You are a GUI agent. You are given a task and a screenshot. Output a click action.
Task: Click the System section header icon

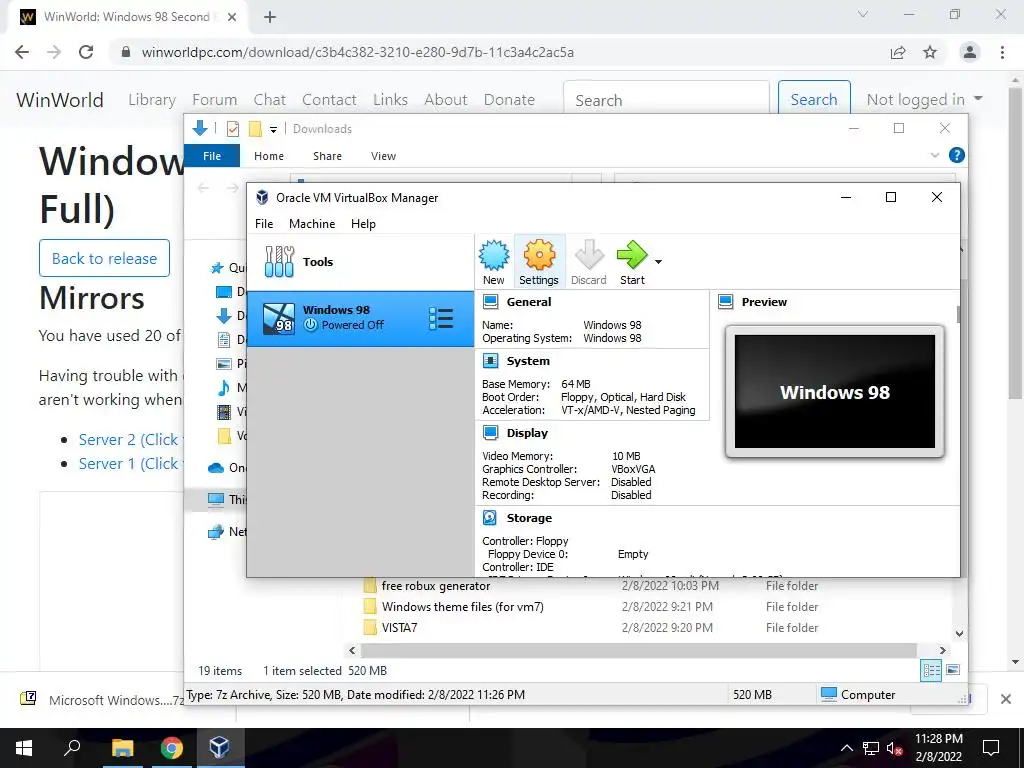click(490, 360)
